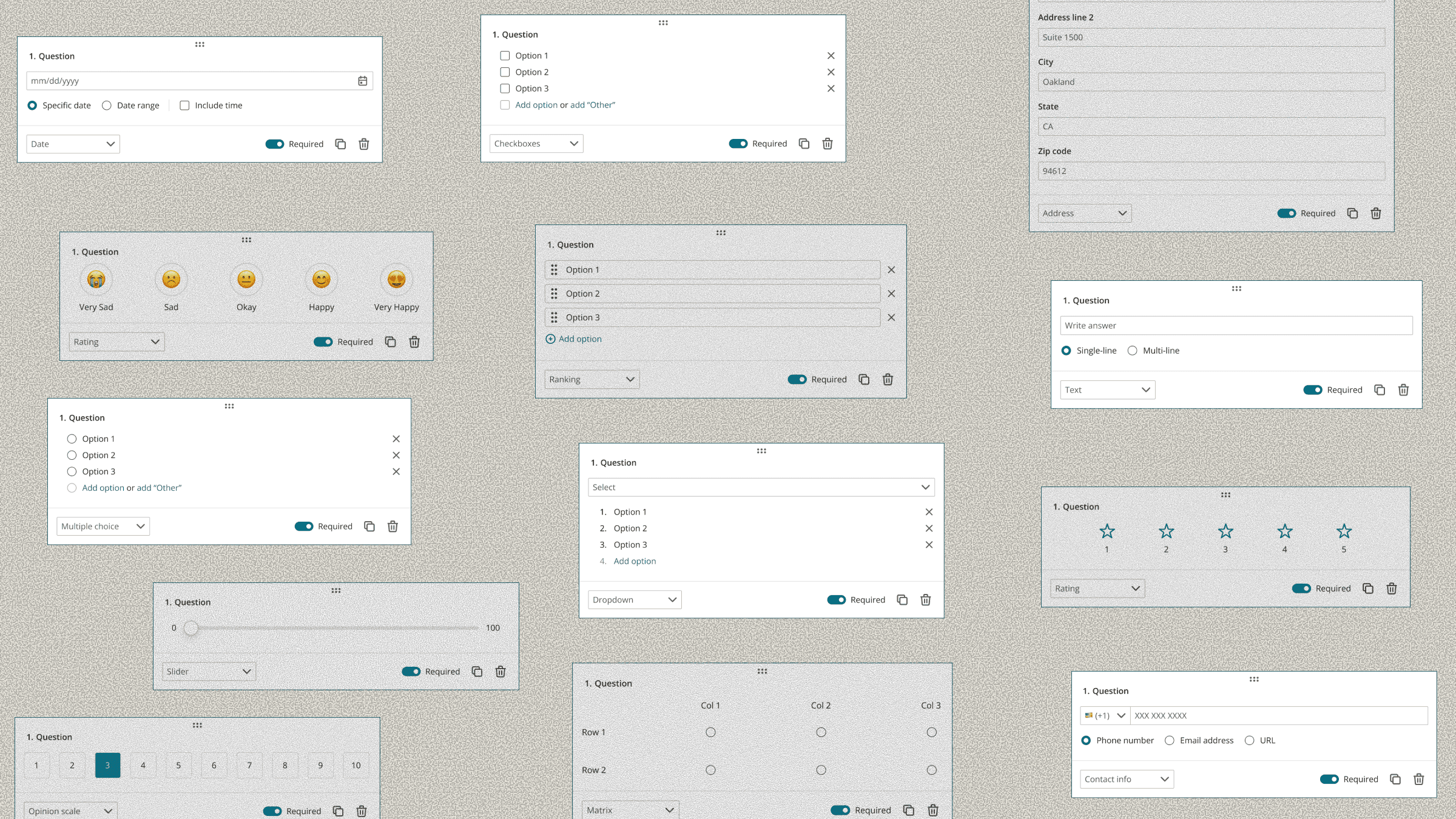Click add "Other" in the Multiple choice question

pos(158,488)
